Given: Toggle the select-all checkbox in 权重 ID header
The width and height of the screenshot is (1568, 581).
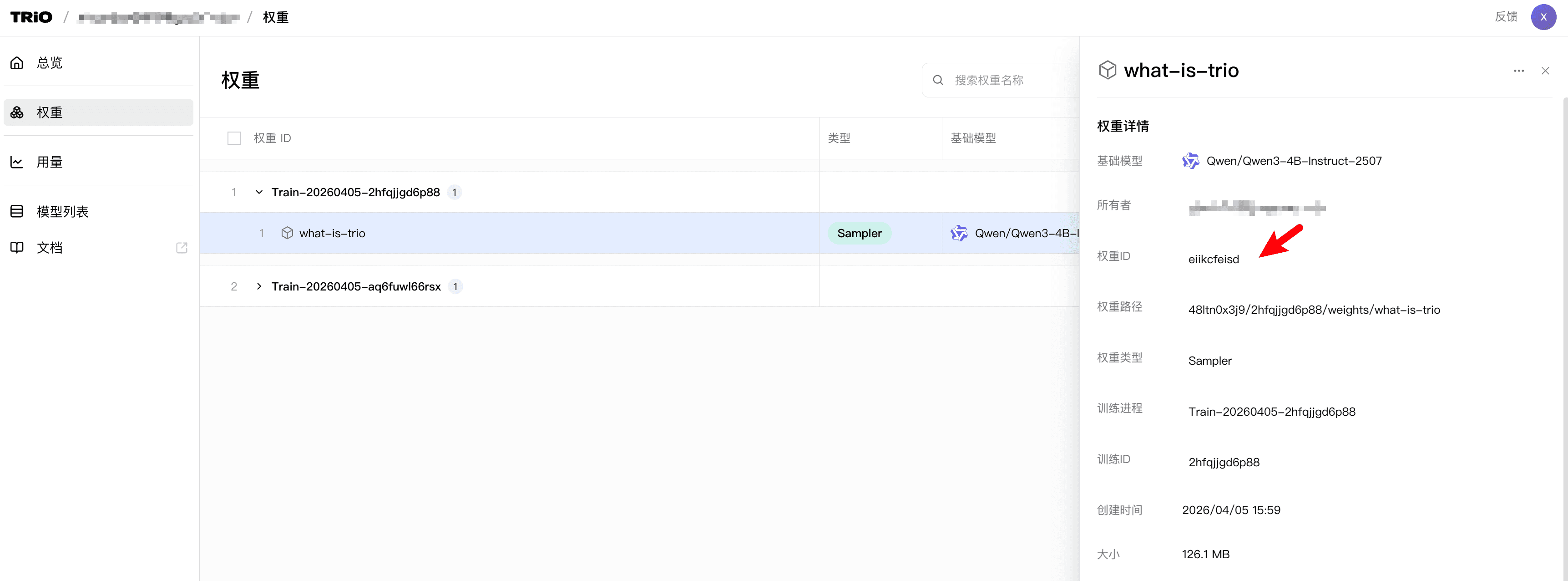Looking at the screenshot, I should pyautogui.click(x=234, y=138).
